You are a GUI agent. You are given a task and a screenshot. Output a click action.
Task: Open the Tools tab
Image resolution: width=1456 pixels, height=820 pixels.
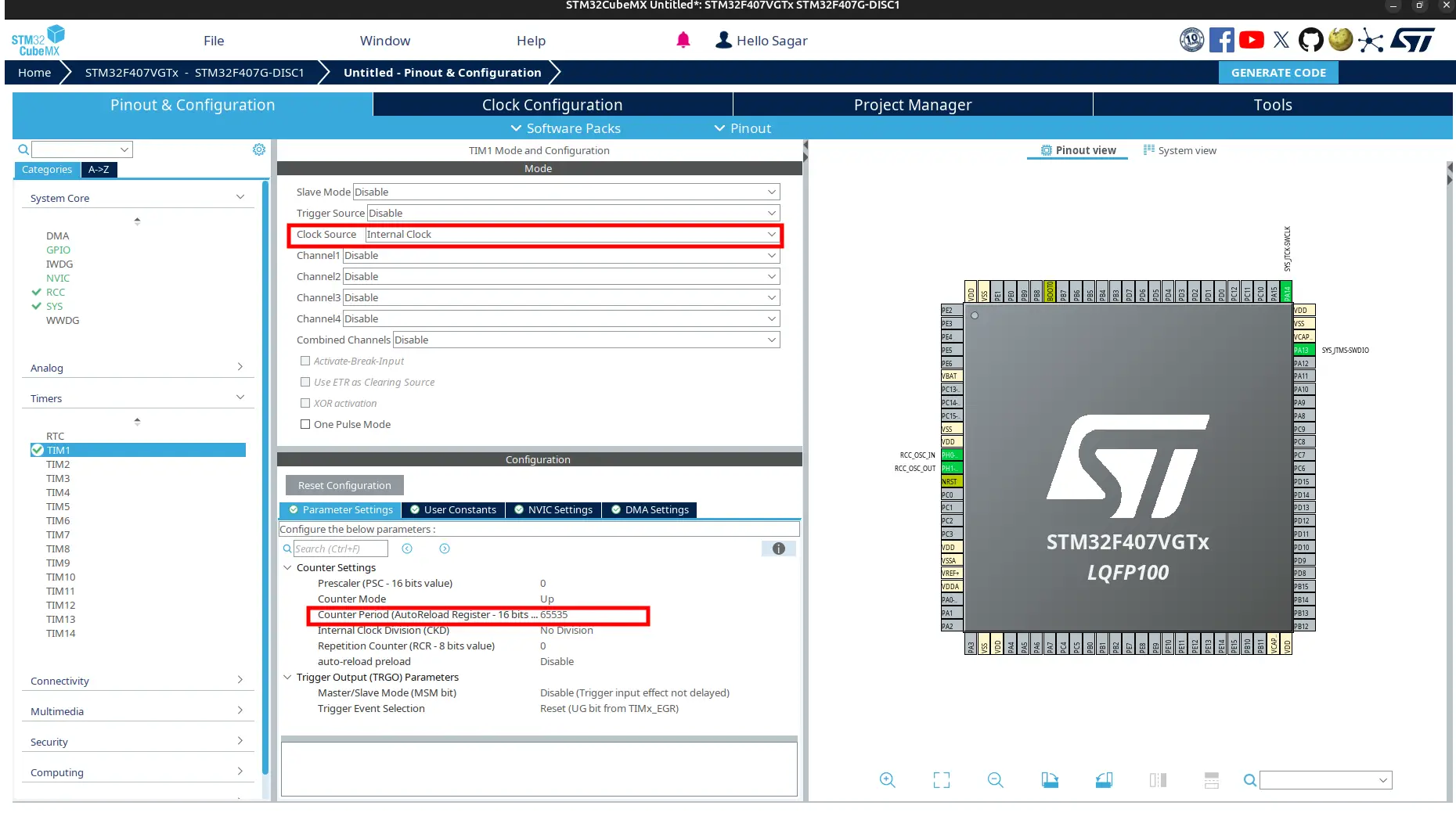tap(1273, 105)
